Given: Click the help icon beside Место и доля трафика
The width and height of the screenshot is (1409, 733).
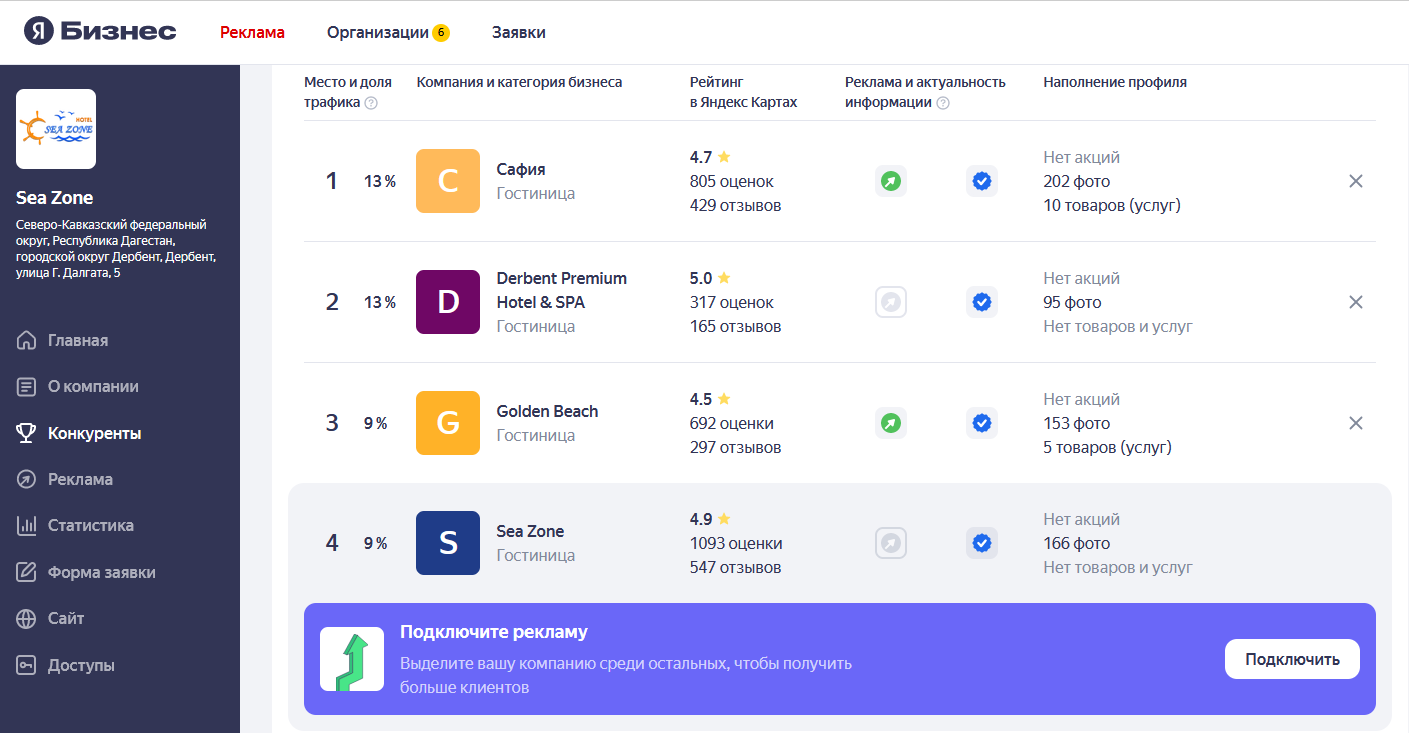Looking at the screenshot, I should click(371, 103).
